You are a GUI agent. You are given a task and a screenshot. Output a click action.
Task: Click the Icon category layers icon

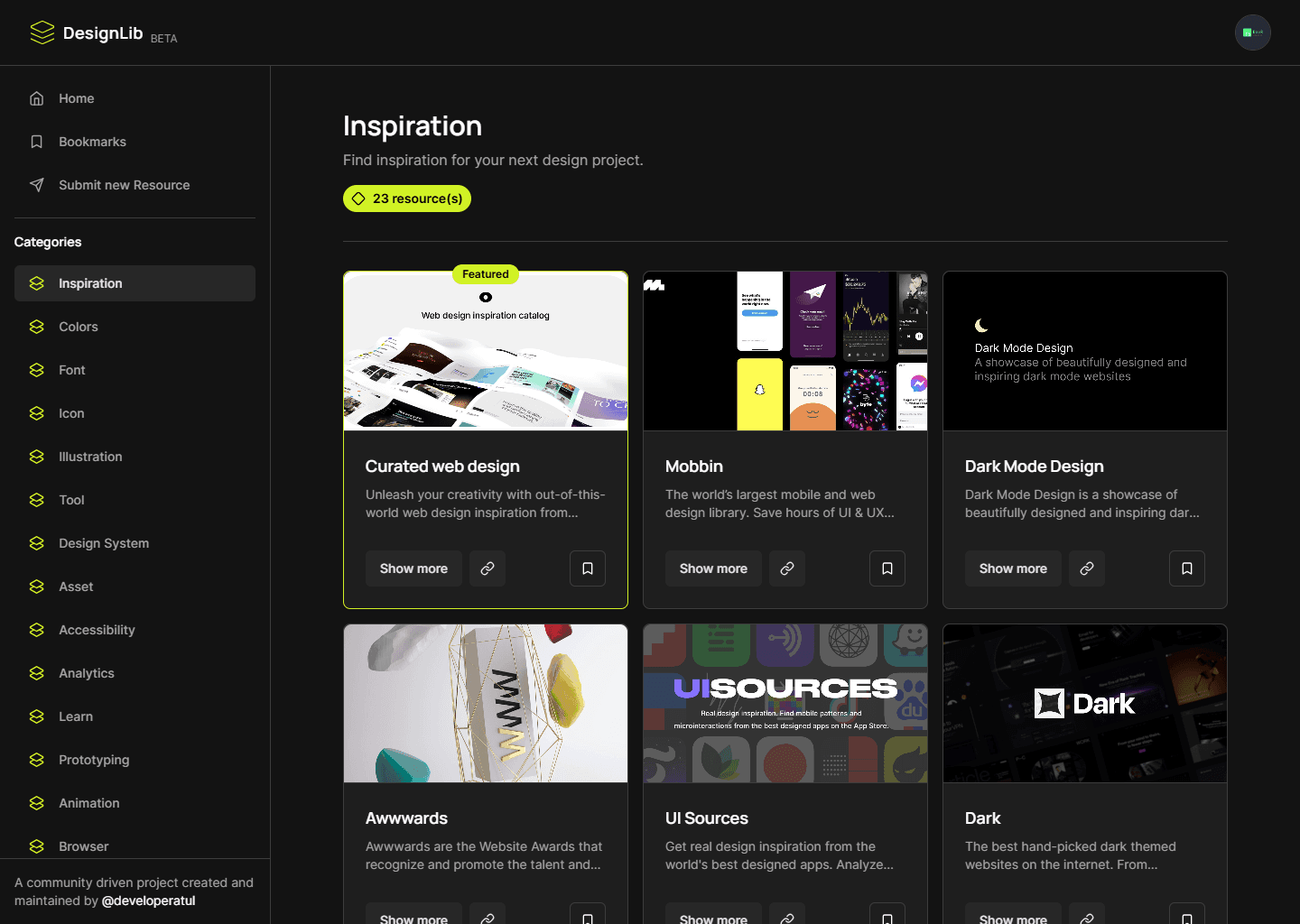(37, 413)
